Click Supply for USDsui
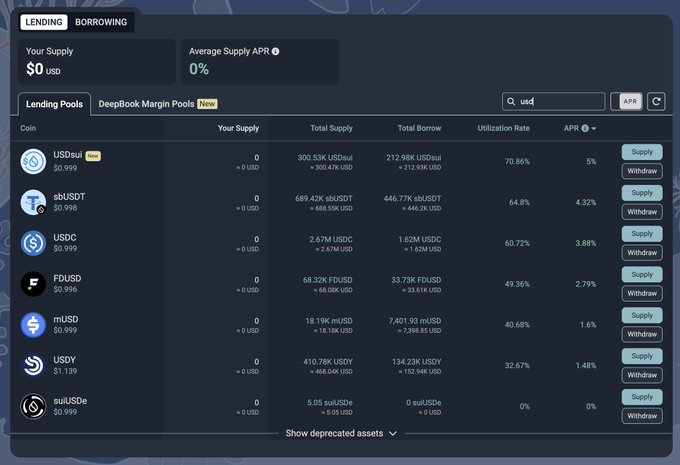Screen dimensions: 680x465 [642, 152]
